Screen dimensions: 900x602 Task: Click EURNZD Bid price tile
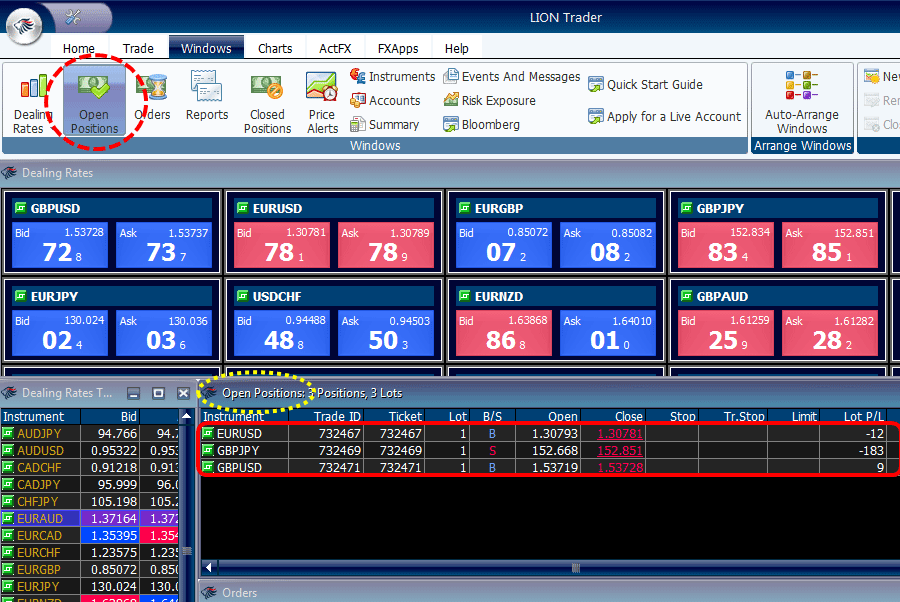coord(504,333)
